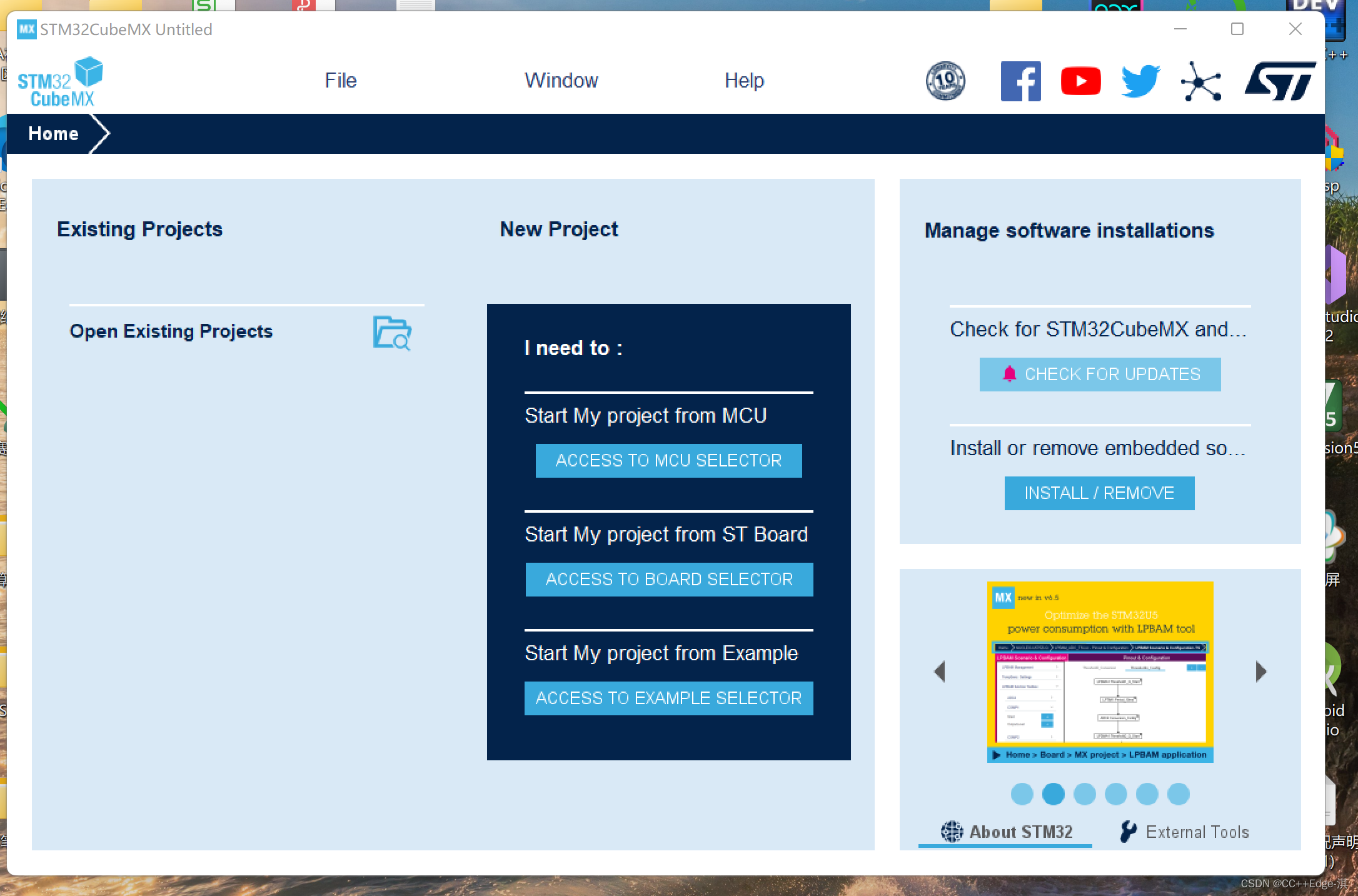1358x896 pixels.
Task: Click the STM32CubeMX logo
Action: click(x=61, y=83)
